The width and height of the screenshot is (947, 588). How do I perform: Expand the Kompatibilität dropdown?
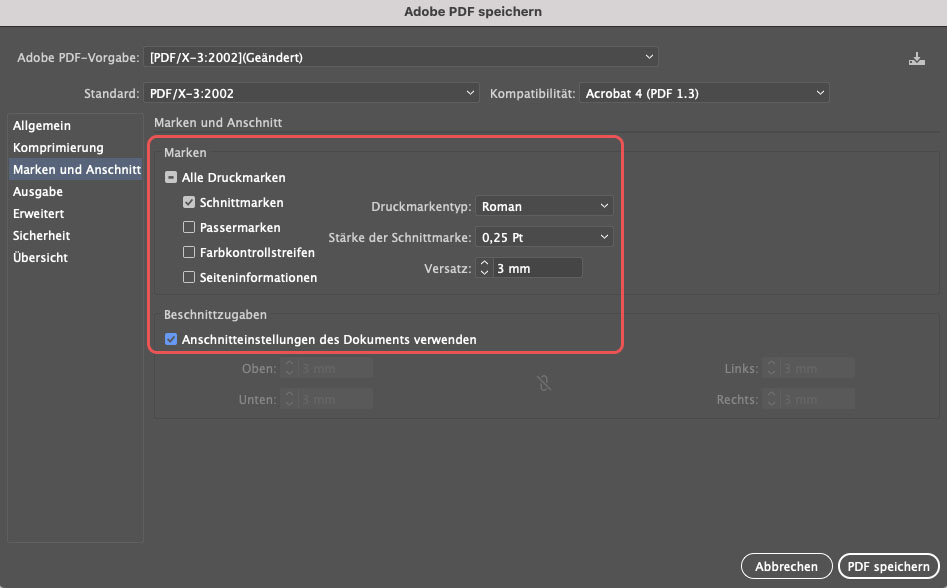point(704,93)
